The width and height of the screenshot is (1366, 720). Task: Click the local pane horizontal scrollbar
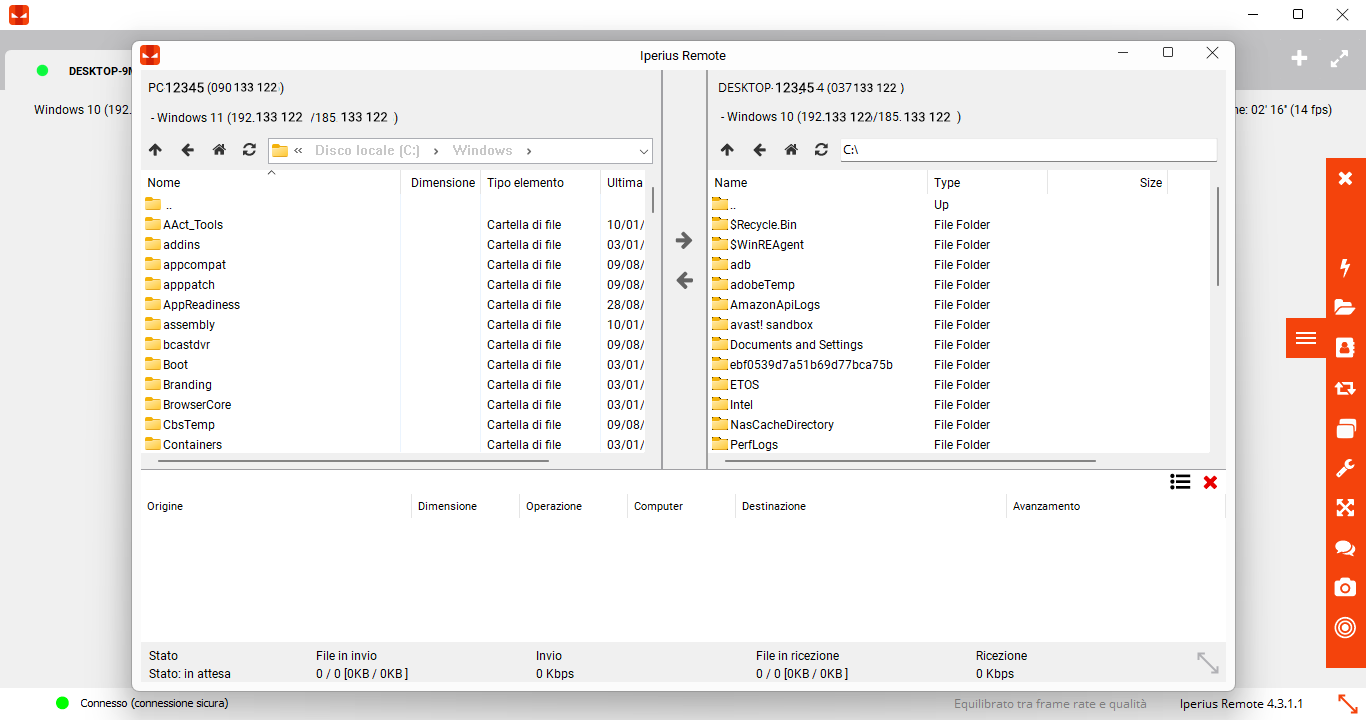(x=353, y=461)
